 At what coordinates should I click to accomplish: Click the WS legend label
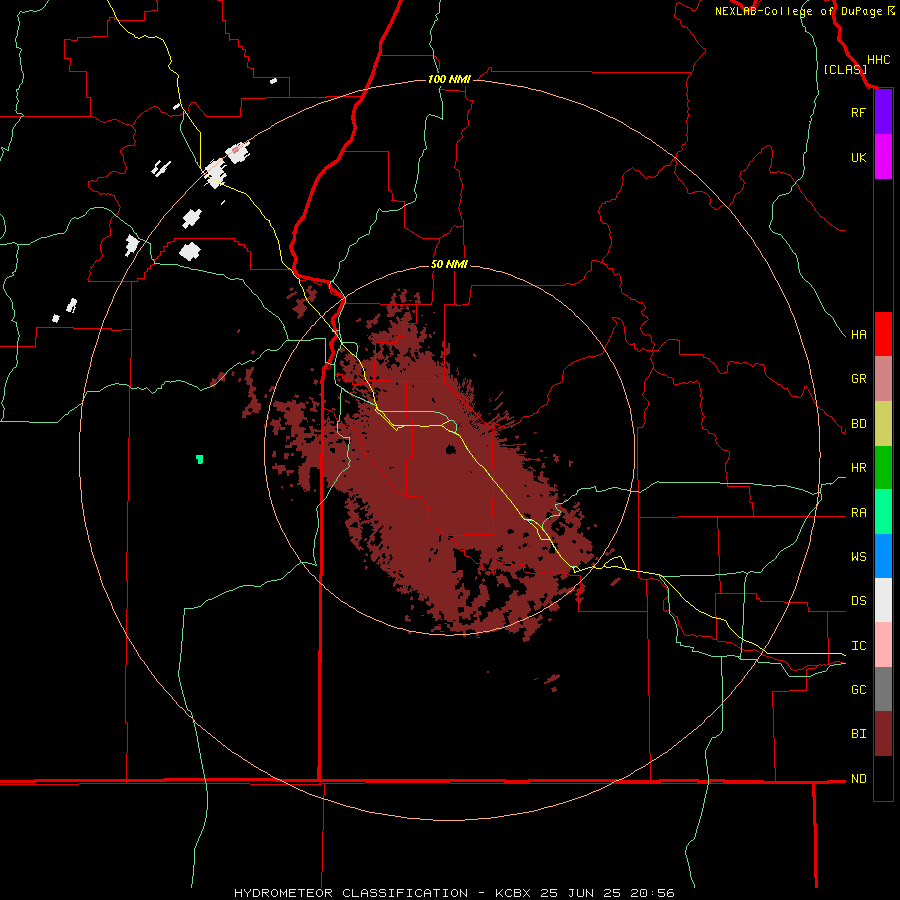[x=859, y=556]
